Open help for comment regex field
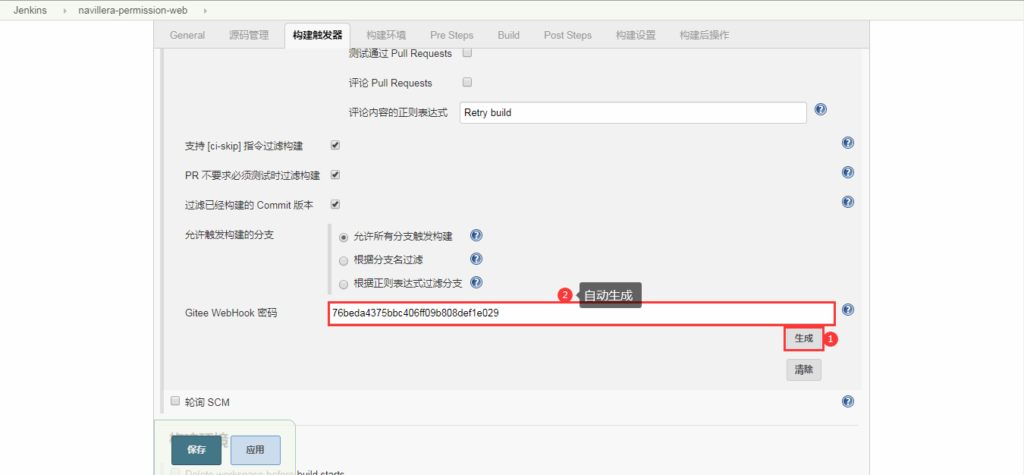This screenshot has width=1024, height=475. tap(822, 110)
